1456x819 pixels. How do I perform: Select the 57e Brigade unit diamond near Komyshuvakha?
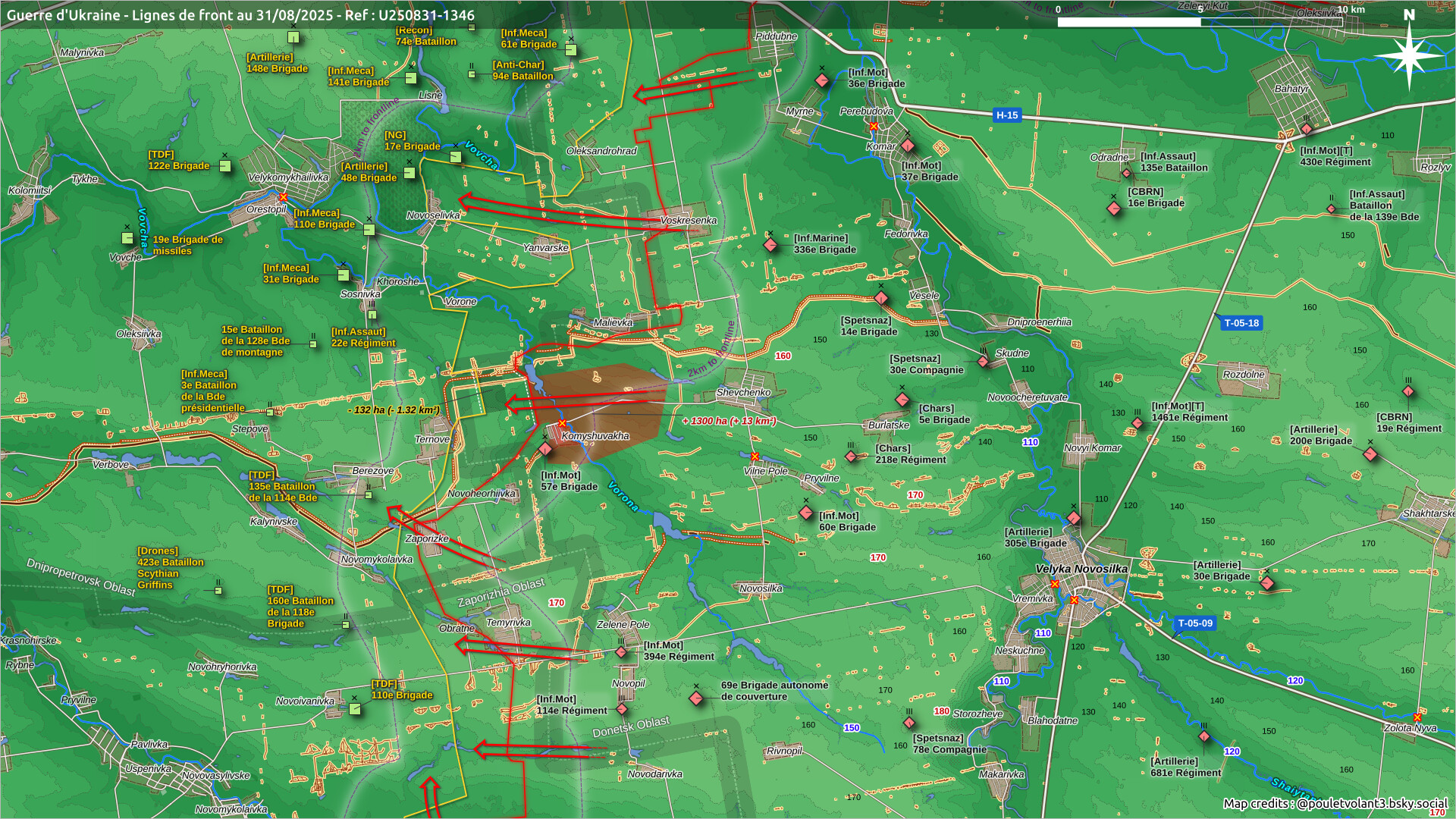545,449
